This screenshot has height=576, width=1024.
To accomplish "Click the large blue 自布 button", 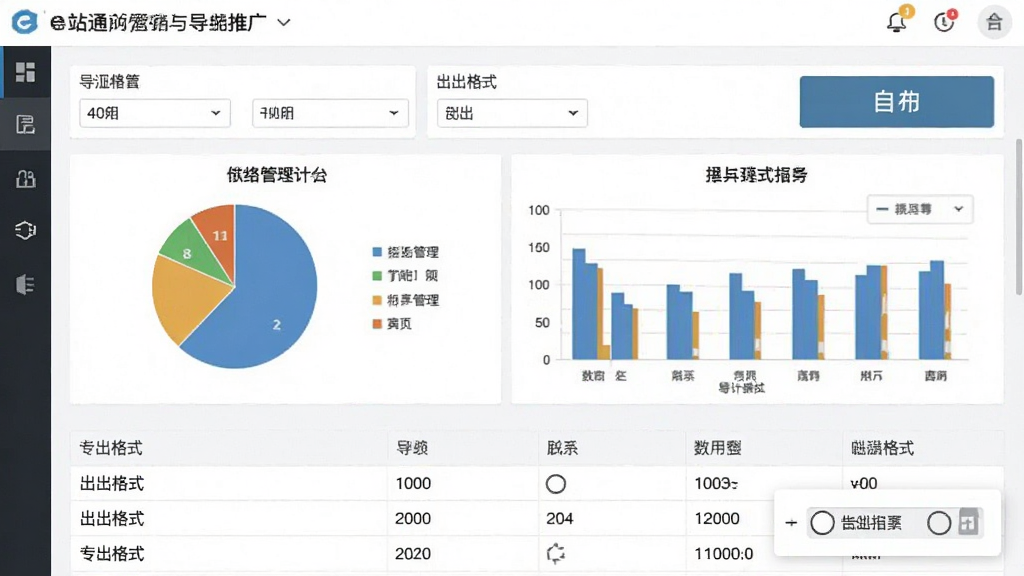I will [897, 101].
